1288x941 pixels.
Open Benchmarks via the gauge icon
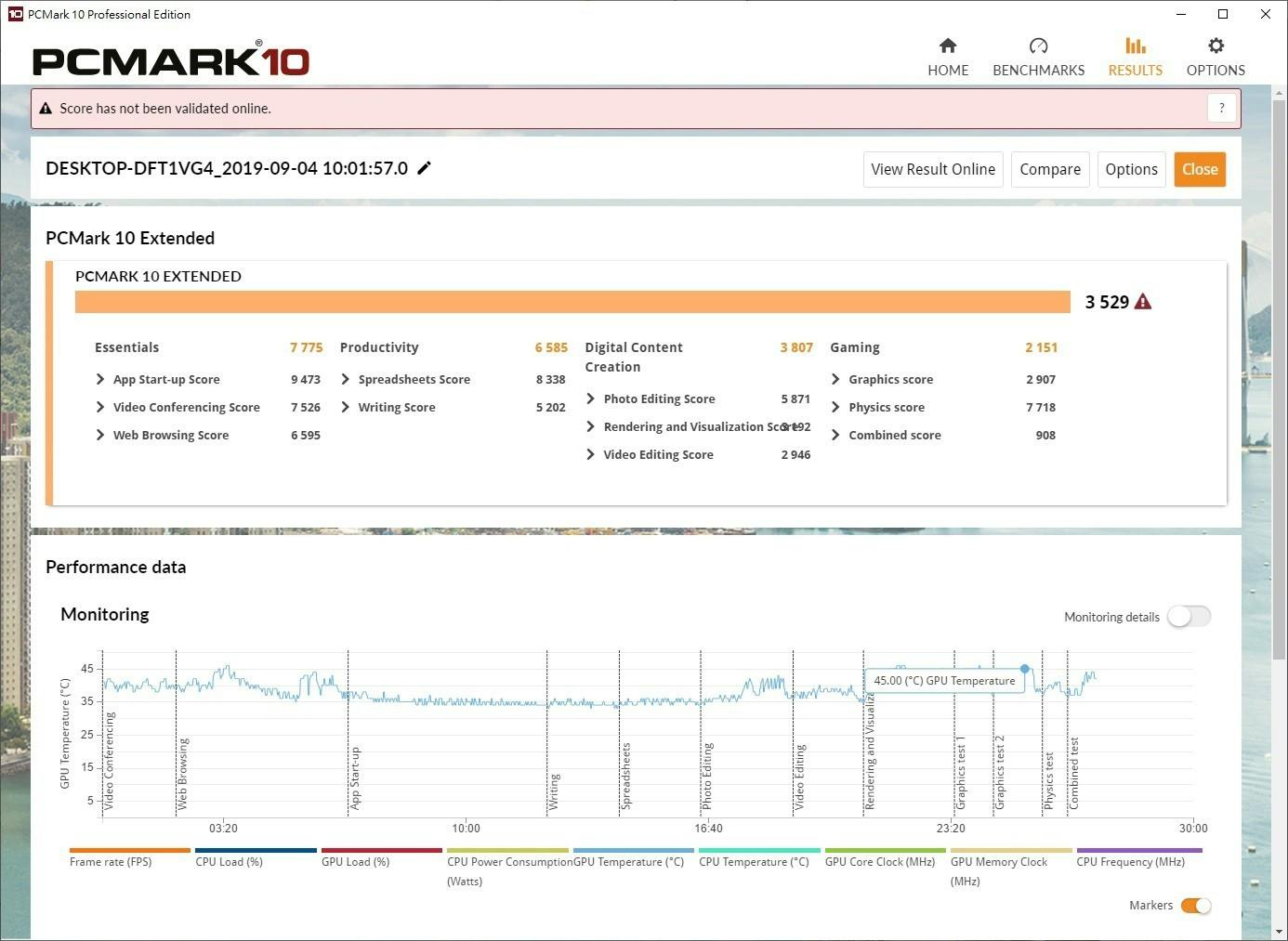1038,46
